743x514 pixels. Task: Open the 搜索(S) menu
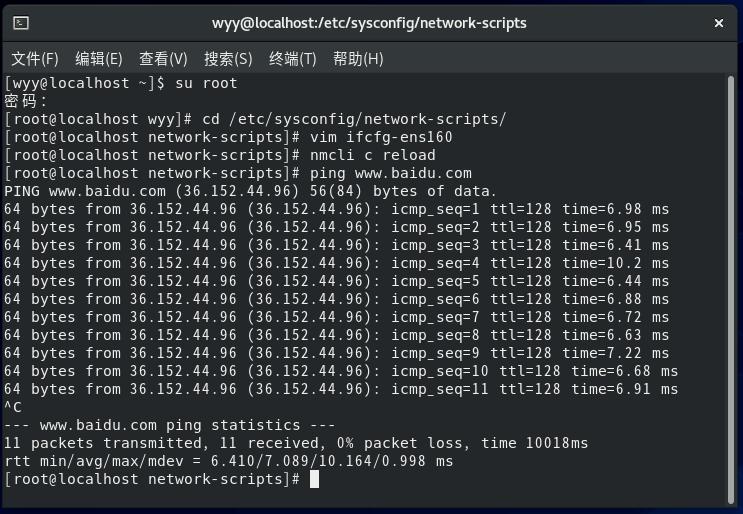[x=228, y=59]
